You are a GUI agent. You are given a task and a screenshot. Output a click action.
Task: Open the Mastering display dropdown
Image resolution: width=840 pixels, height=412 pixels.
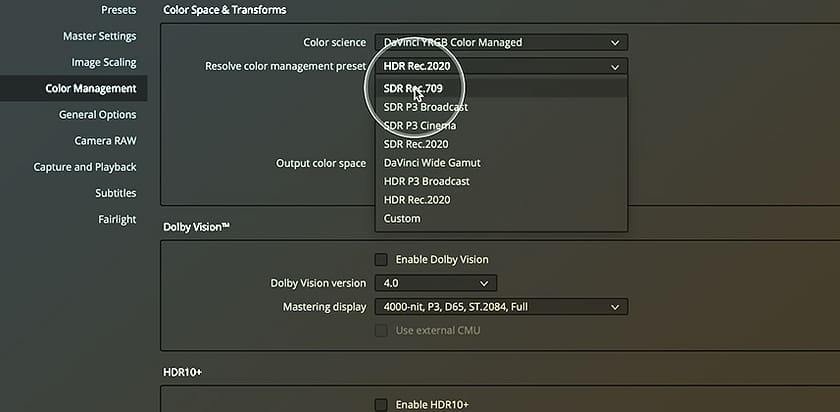501,307
